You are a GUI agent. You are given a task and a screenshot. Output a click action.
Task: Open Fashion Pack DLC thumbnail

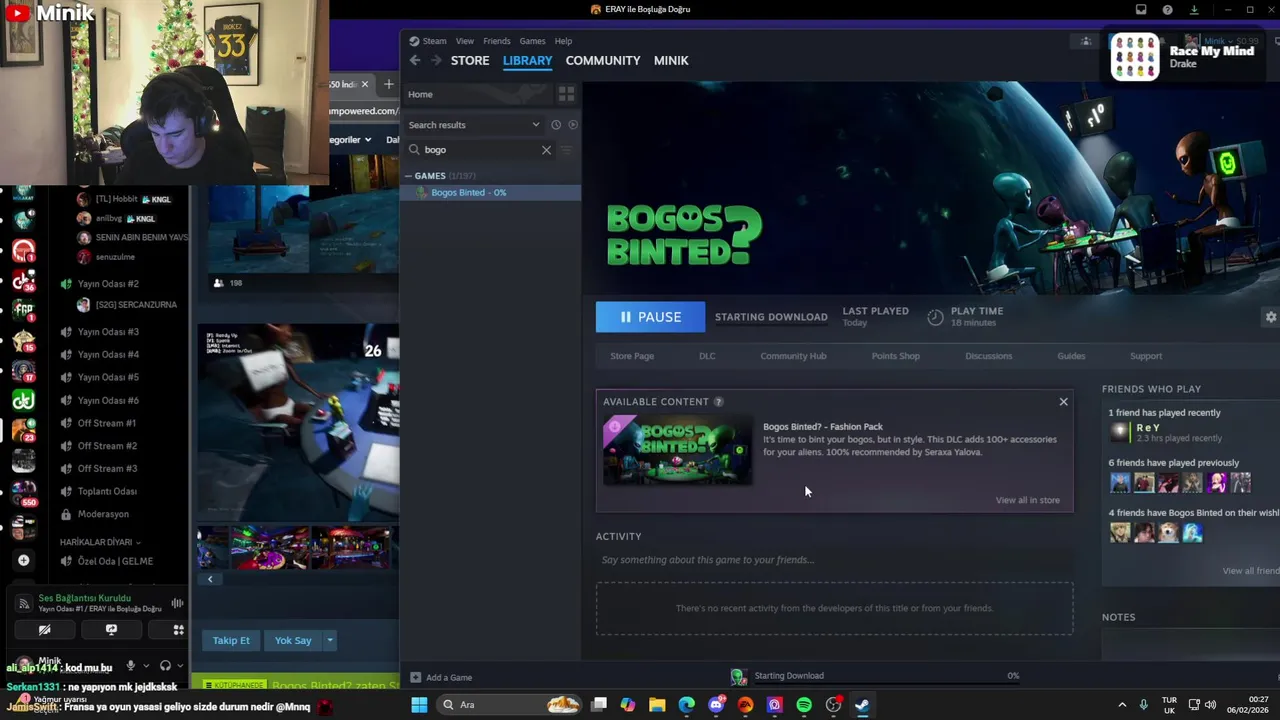(677, 450)
